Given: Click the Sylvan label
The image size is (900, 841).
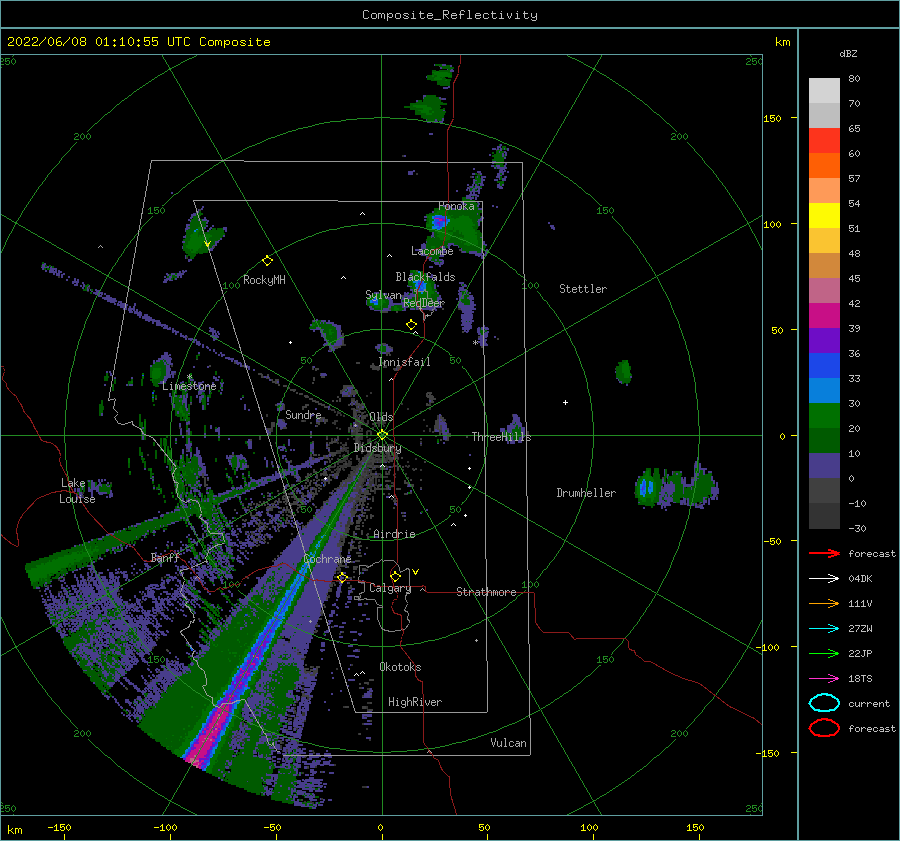Looking at the screenshot, I should tap(383, 296).
